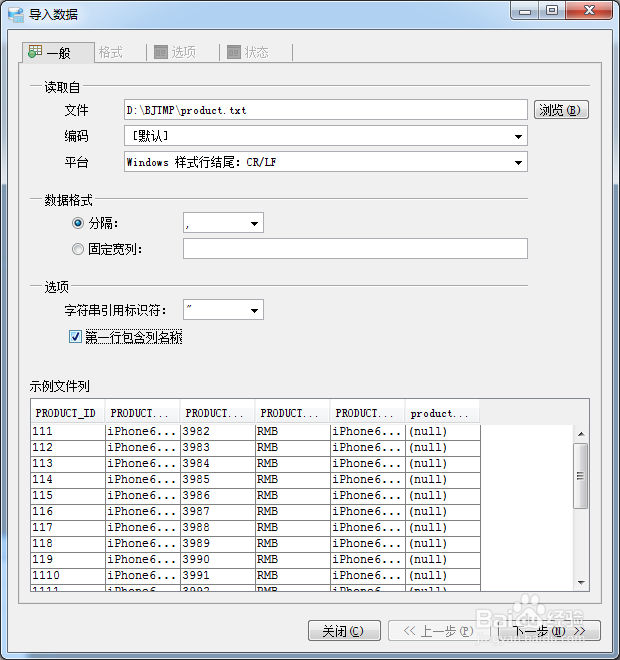Close the import data window
The height and width of the screenshot is (660, 620).
pos(589,10)
